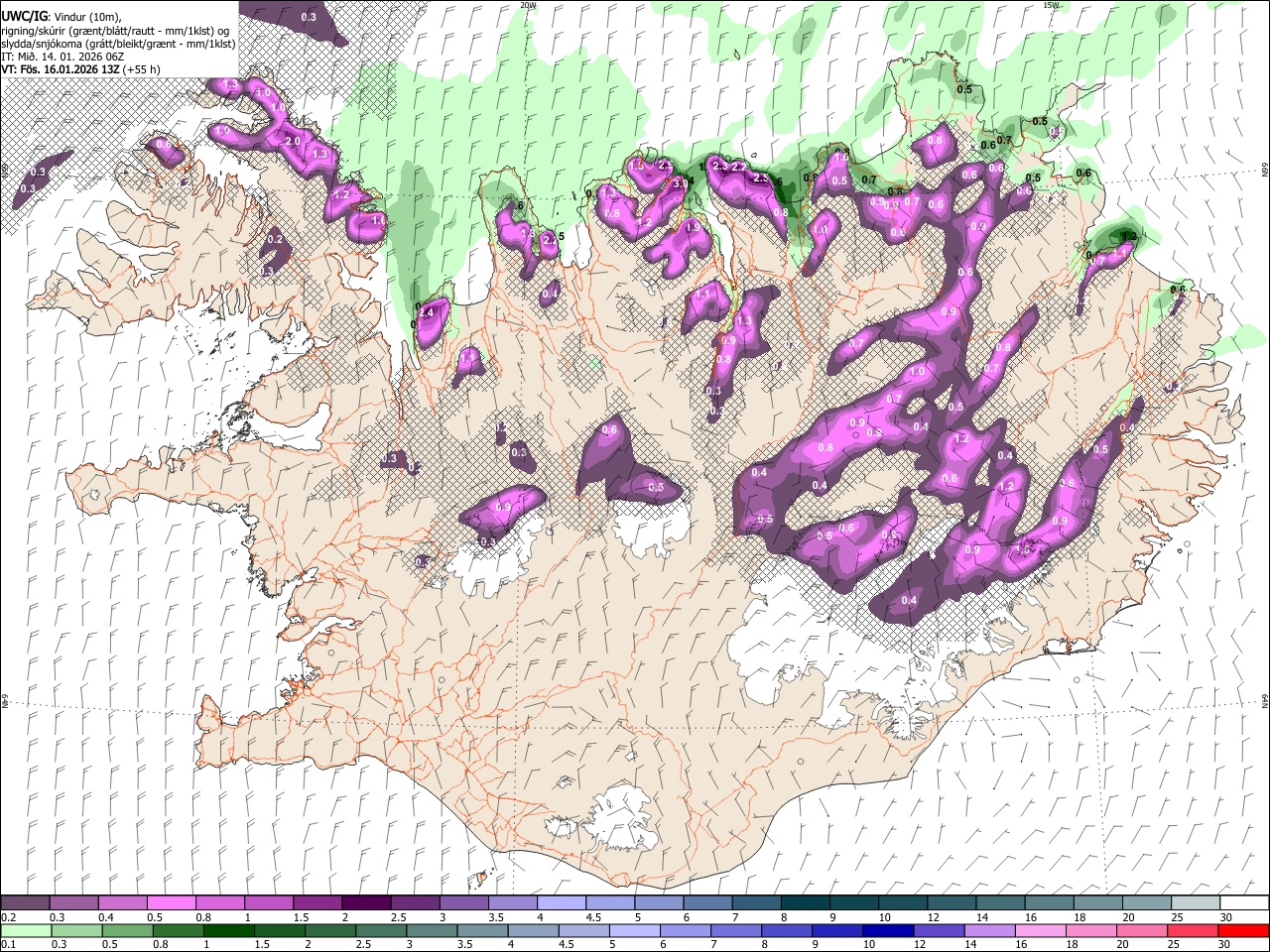1270x952 pixels.
Task: Click the '0.1' label in the green legend
Action: 9,944
